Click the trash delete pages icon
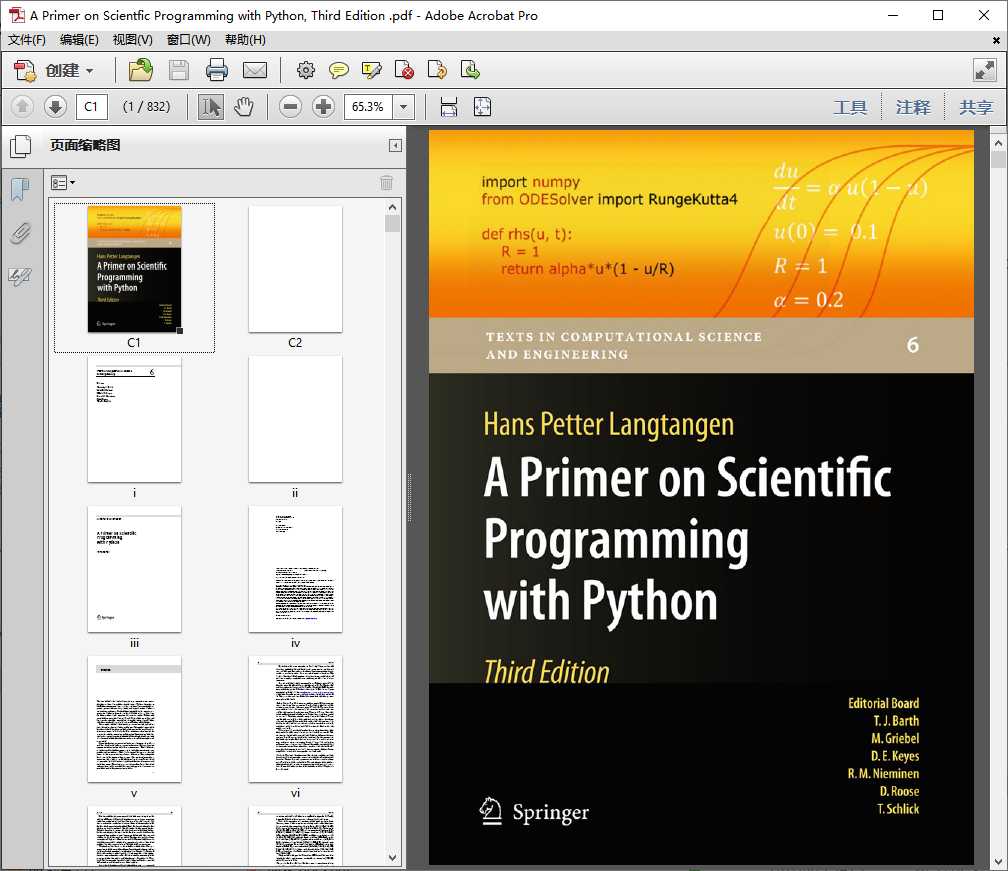Image resolution: width=1008 pixels, height=871 pixels. coord(386,183)
